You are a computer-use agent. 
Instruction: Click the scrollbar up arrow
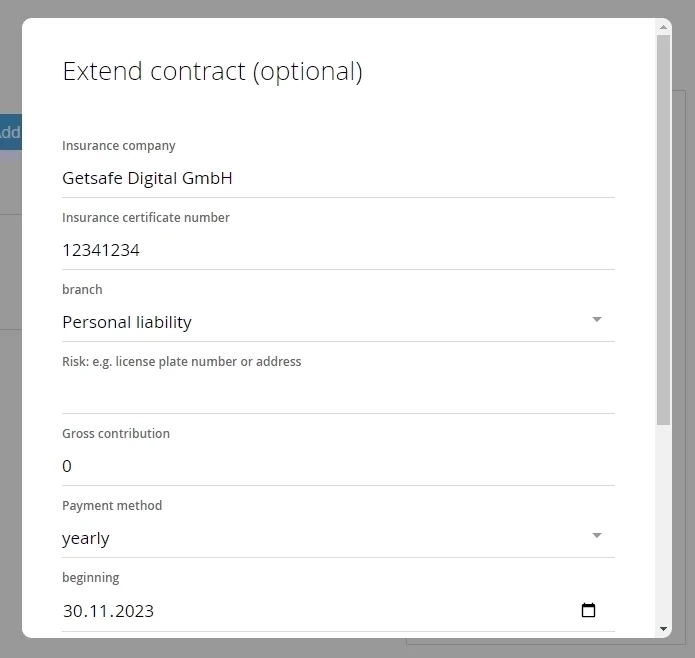[x=663, y=27]
